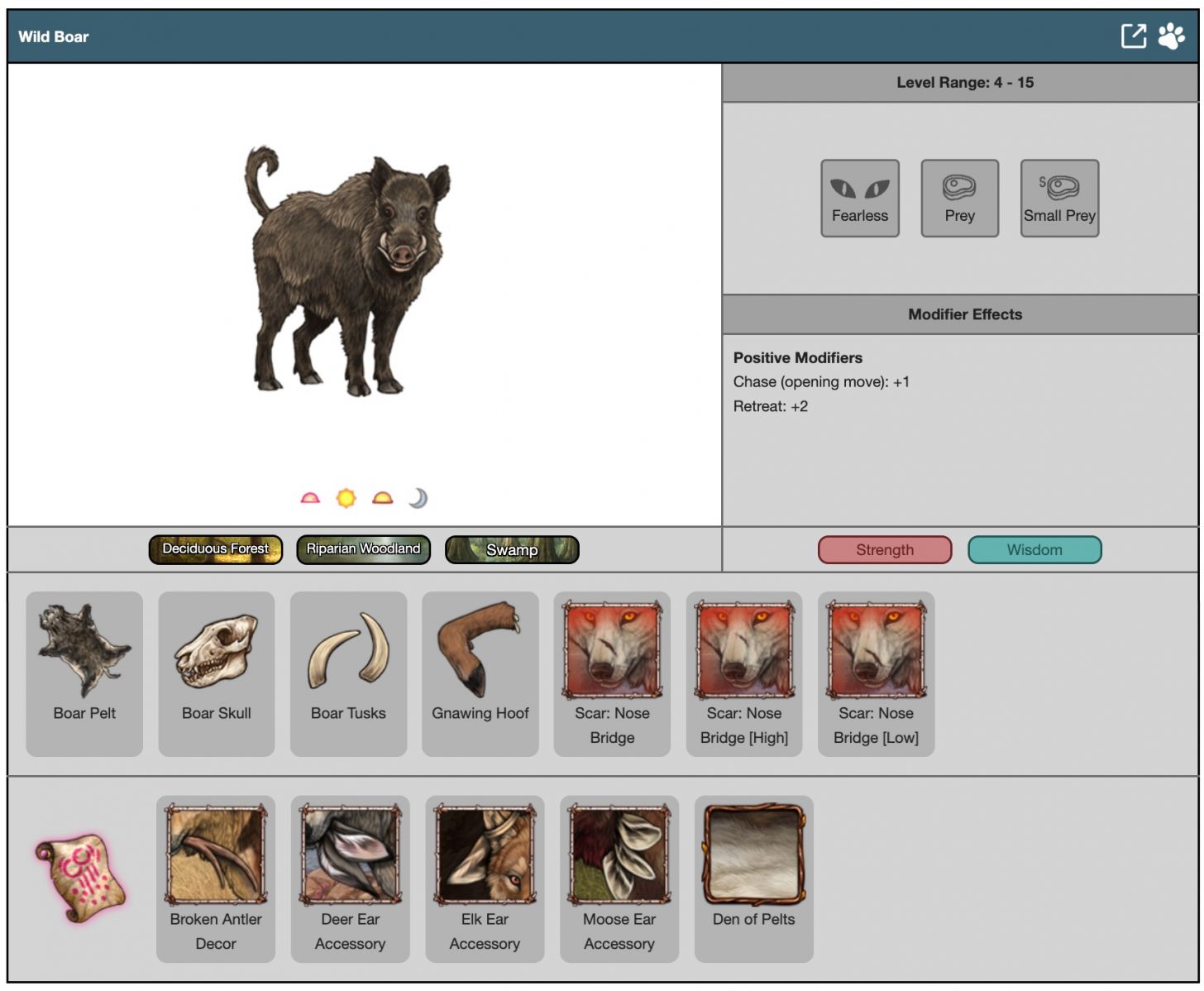Select the Boar Skull item
This screenshot has width=1204, height=991.
point(216,673)
